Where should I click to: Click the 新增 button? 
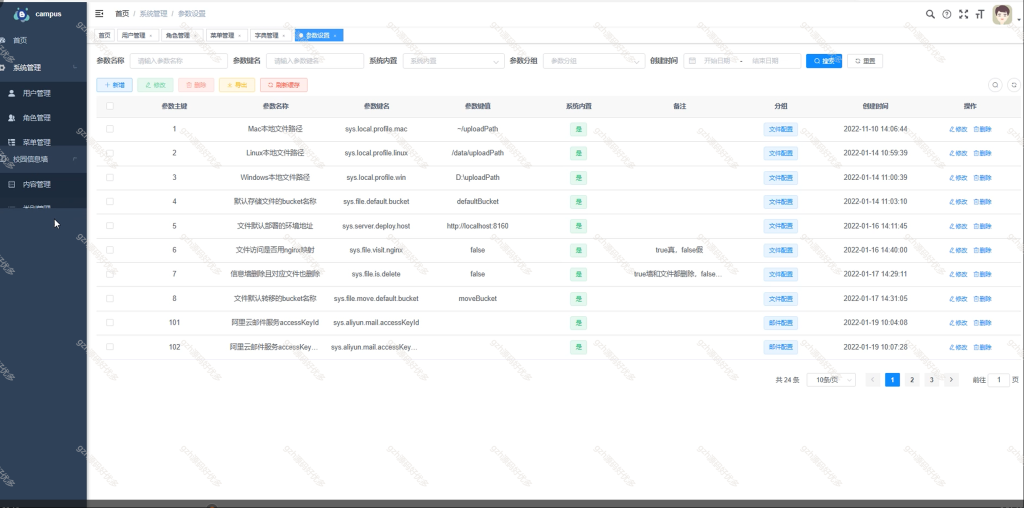coord(114,85)
